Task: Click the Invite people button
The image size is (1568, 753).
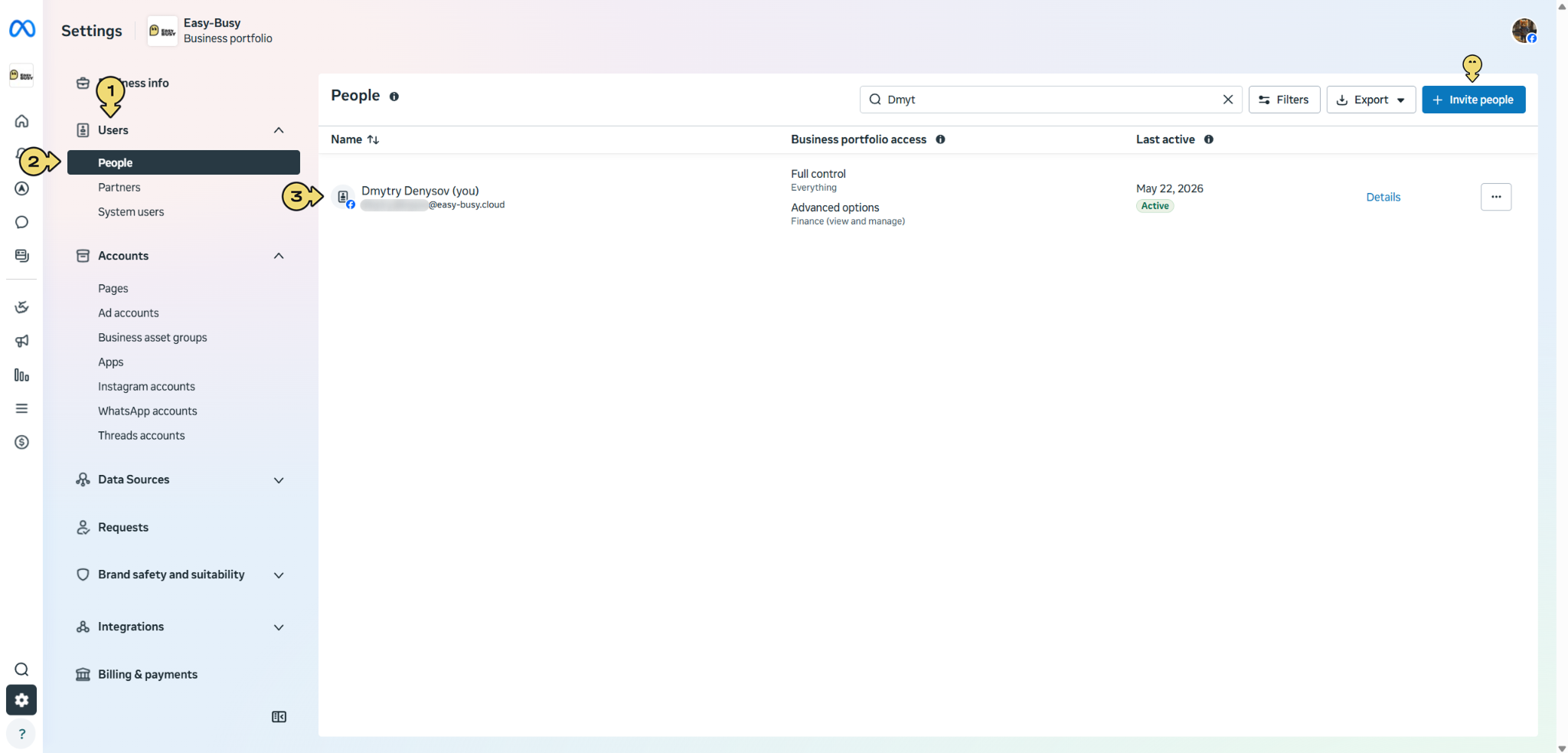Action: (1473, 100)
